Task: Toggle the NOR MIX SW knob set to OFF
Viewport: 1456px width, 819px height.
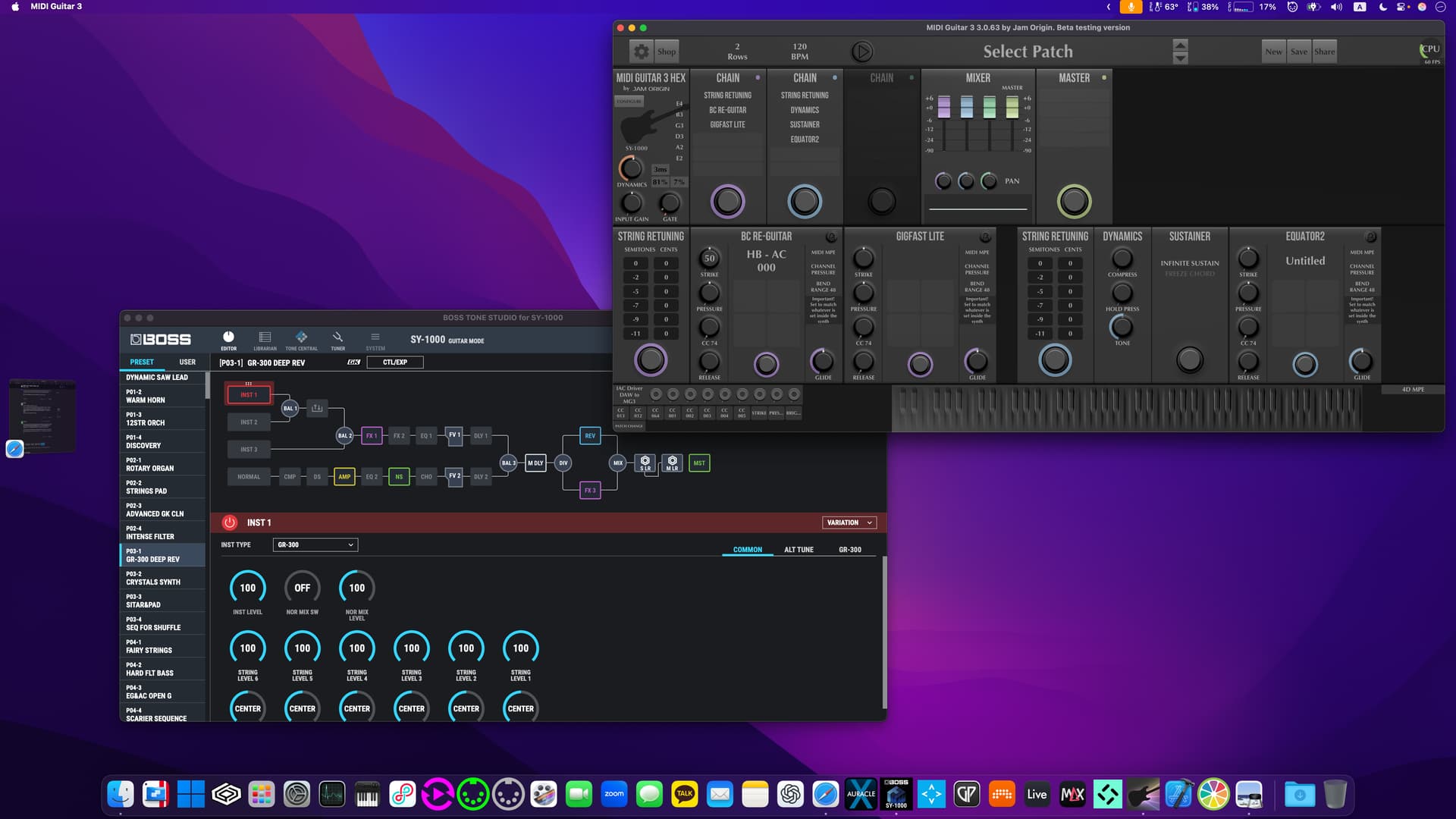Action: 302,588
